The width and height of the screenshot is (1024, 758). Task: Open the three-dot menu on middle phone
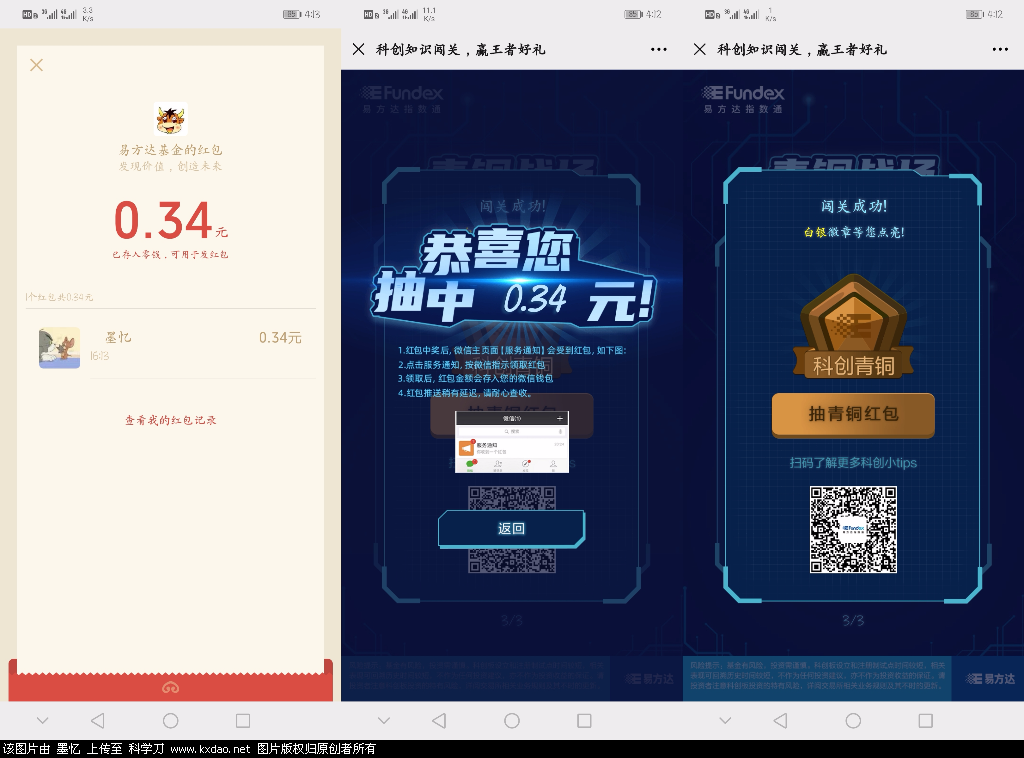point(659,49)
